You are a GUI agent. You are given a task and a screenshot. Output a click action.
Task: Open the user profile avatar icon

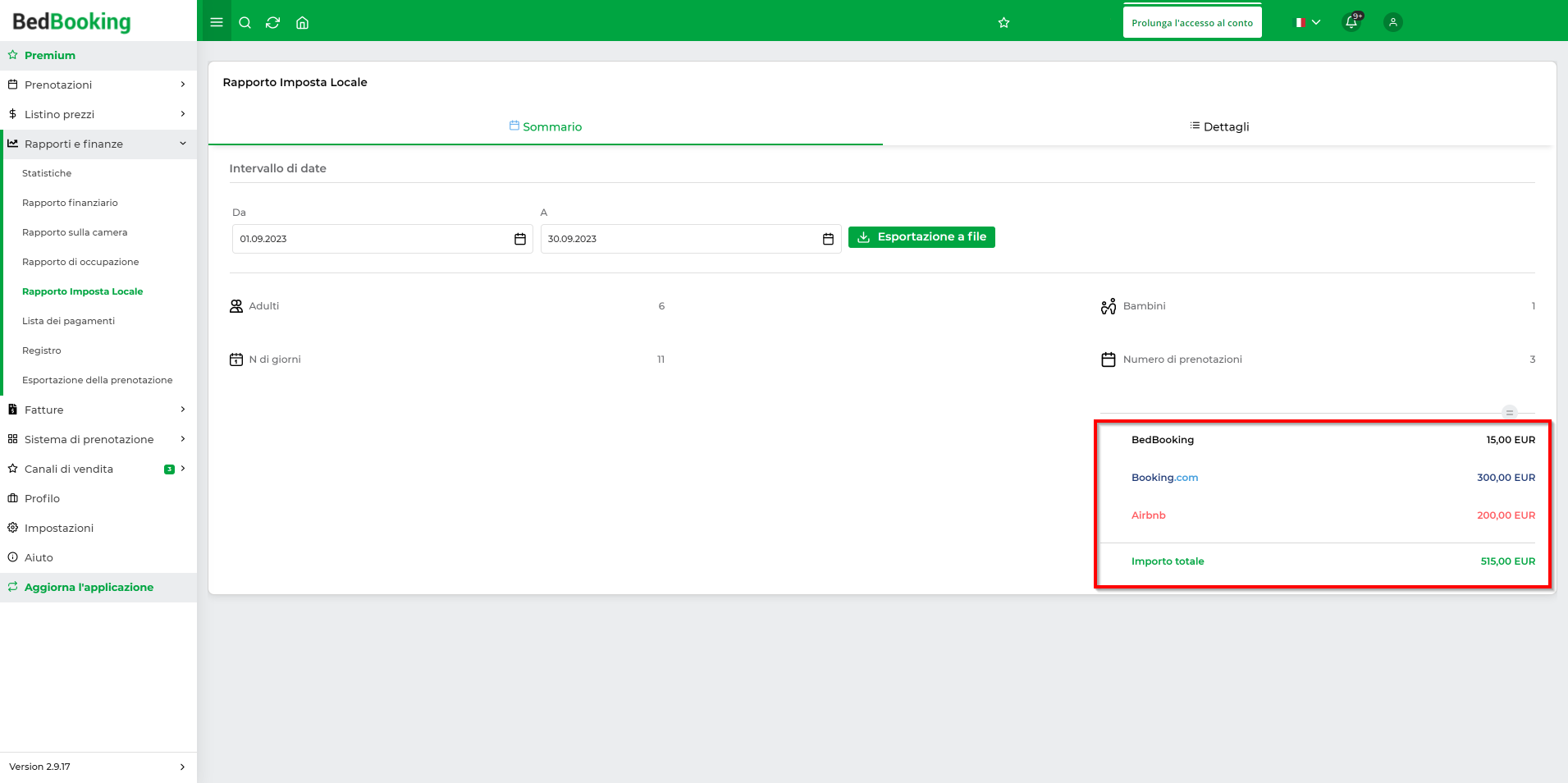point(1392,22)
